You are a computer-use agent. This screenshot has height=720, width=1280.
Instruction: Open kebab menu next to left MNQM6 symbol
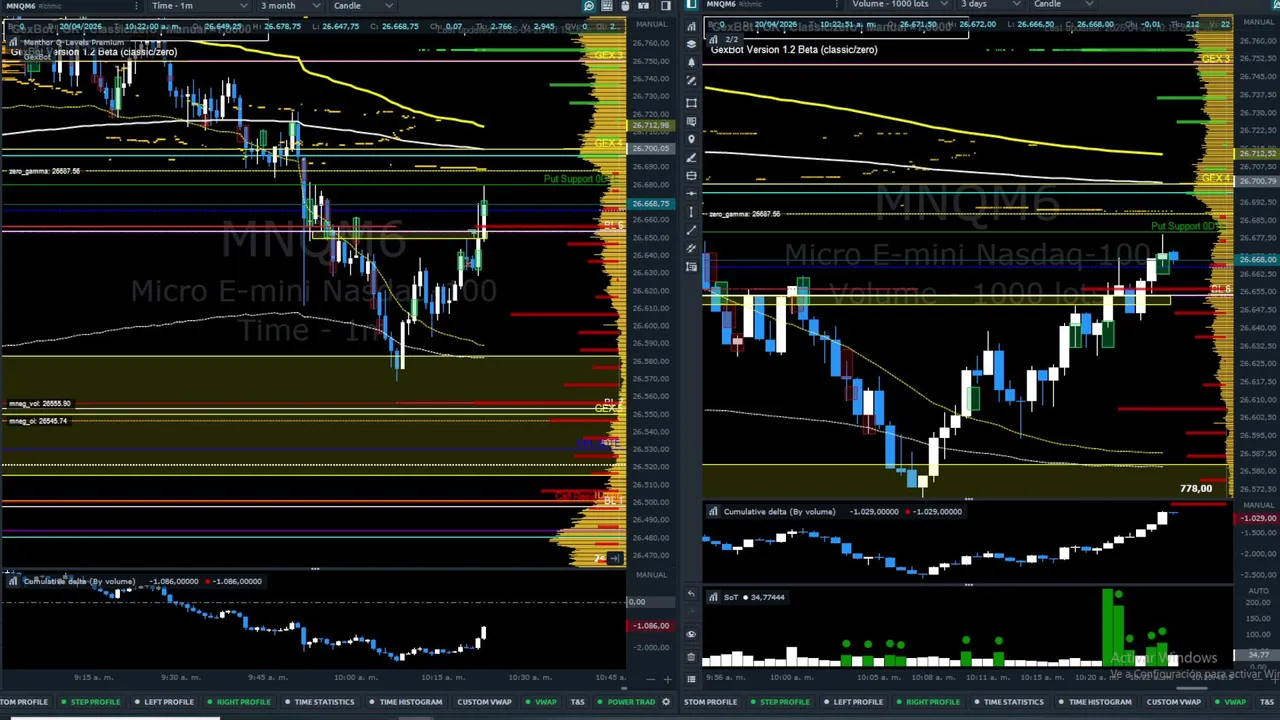(x=135, y=6)
